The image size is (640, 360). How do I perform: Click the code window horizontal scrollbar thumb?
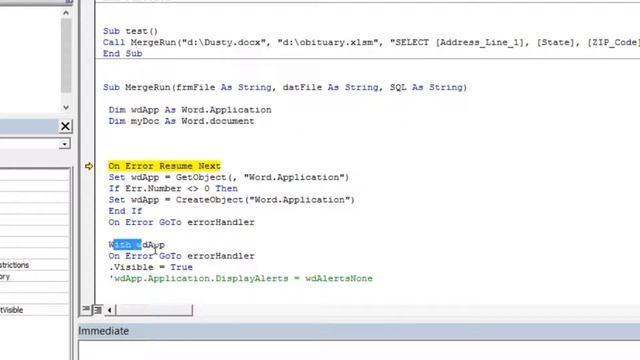point(154,310)
